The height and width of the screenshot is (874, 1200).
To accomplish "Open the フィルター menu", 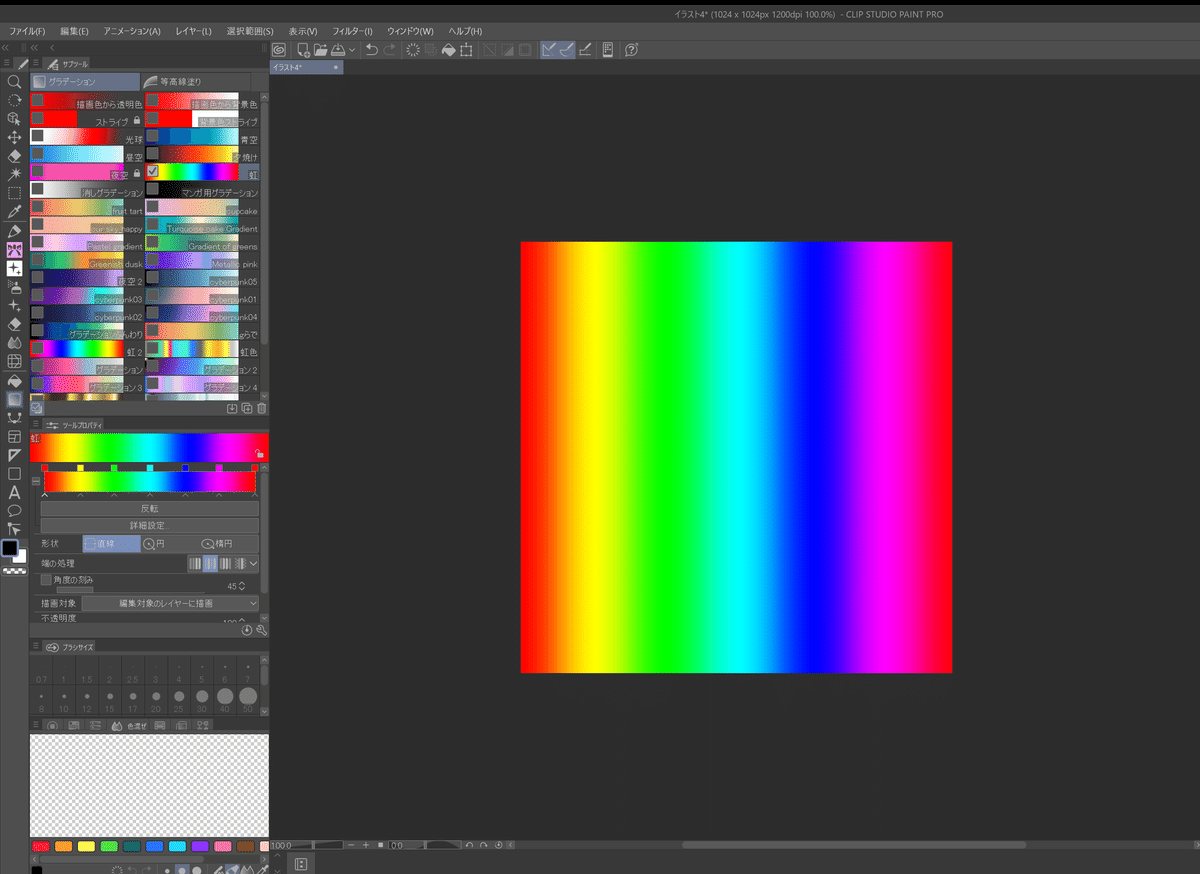I will coord(354,31).
